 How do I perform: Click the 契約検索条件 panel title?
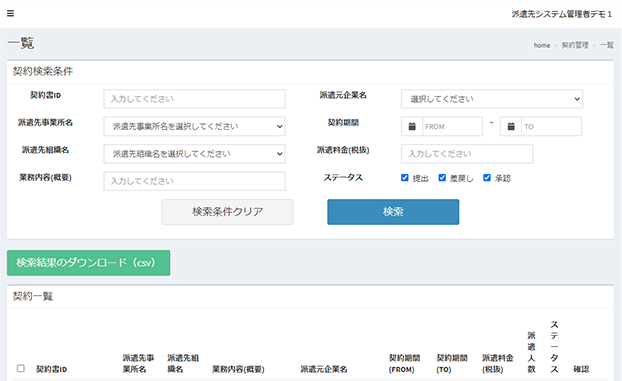(x=43, y=71)
